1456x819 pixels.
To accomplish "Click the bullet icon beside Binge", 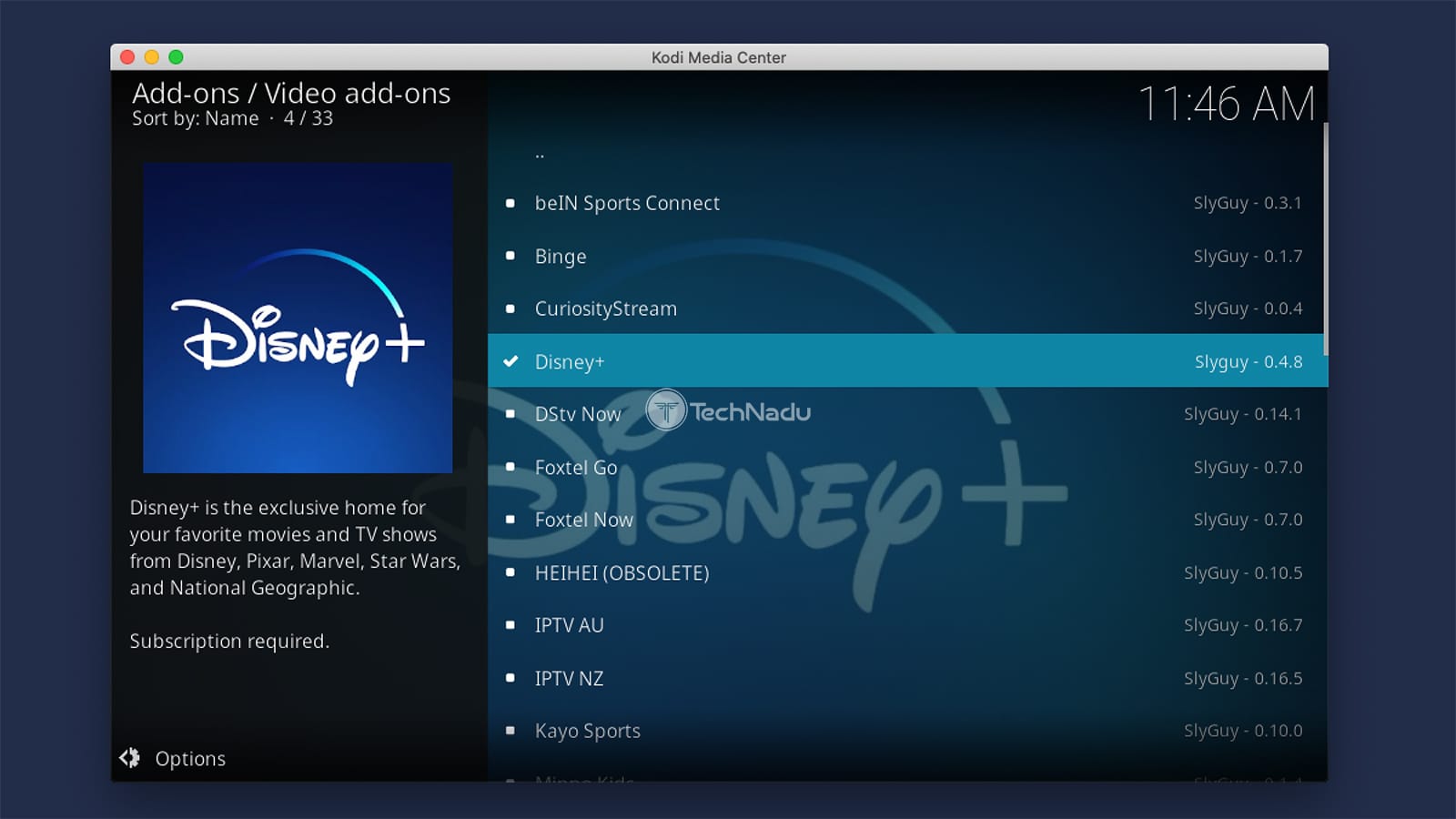I will click(x=511, y=256).
